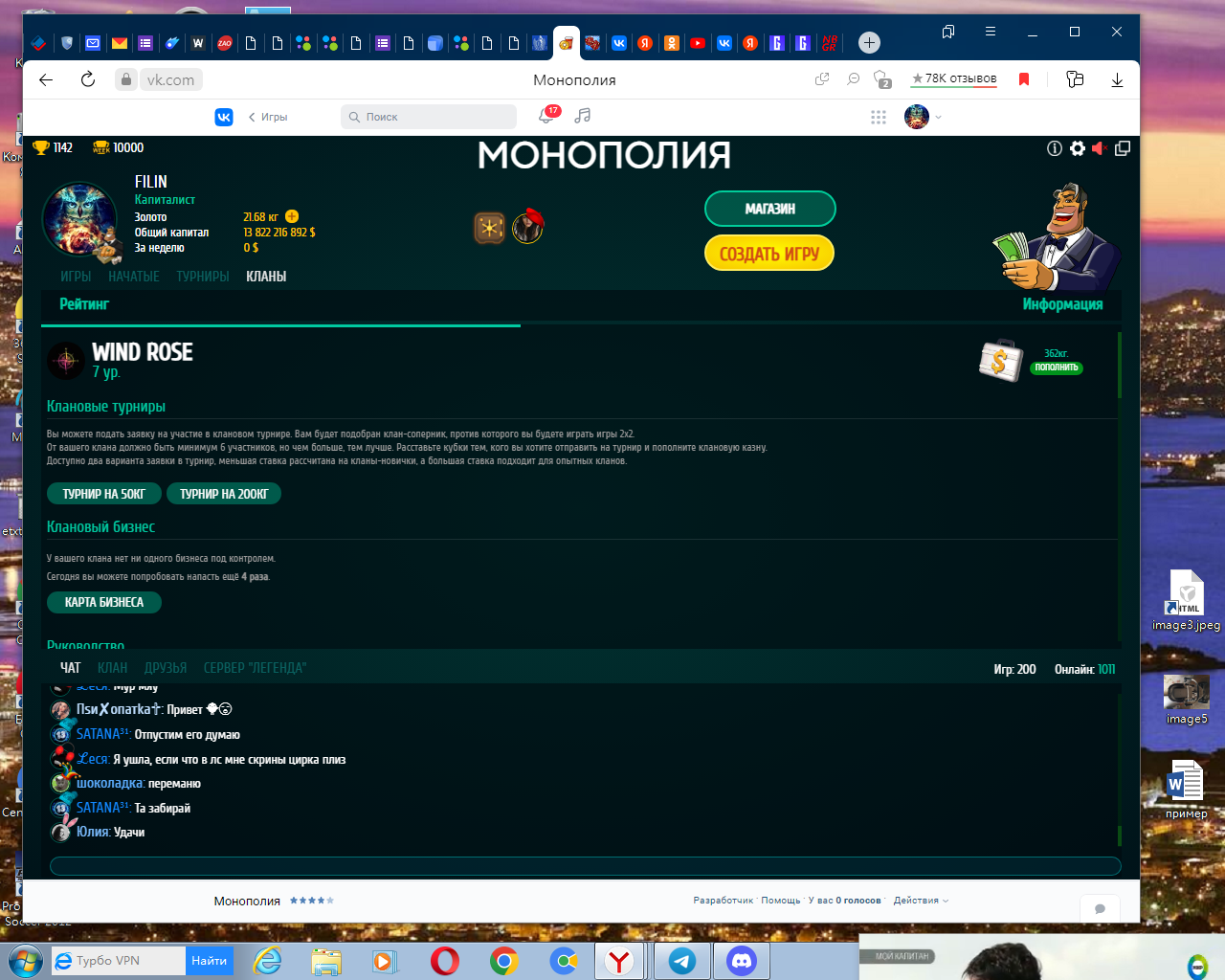Open VK notifications bell icon

point(546,117)
